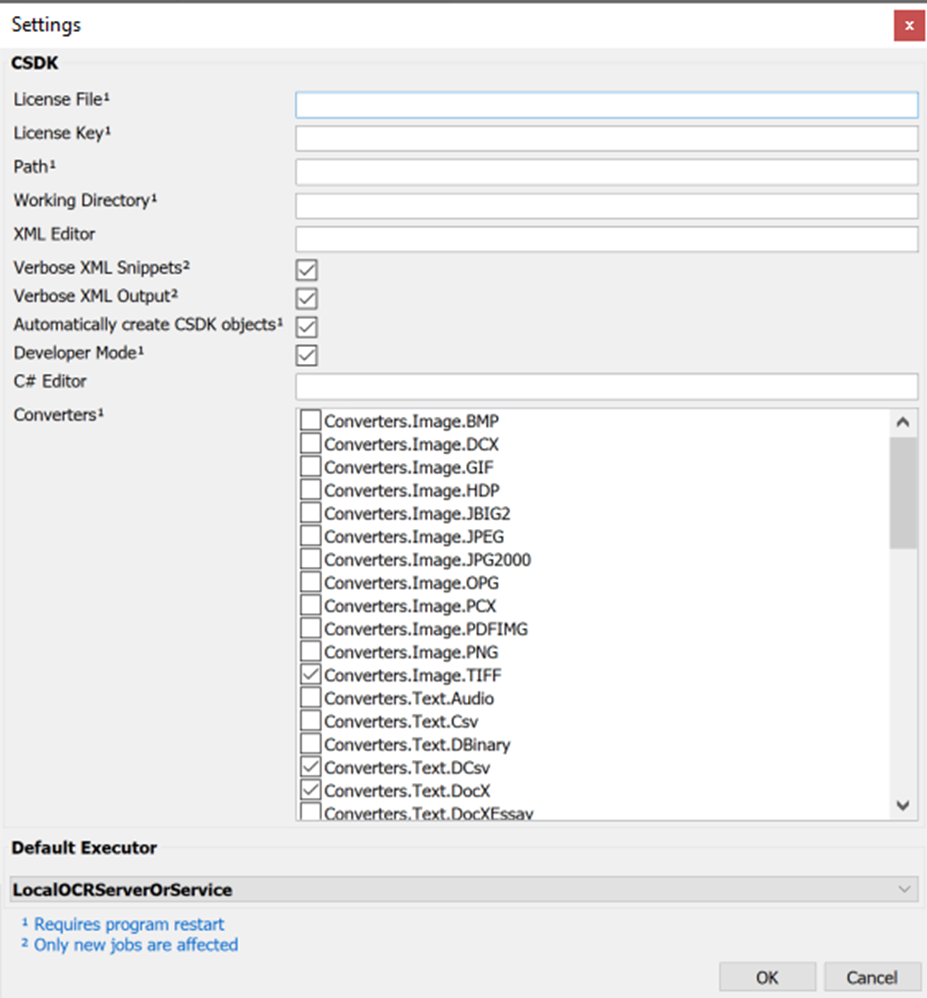Disable Verbose XML Output

pyautogui.click(x=306, y=298)
